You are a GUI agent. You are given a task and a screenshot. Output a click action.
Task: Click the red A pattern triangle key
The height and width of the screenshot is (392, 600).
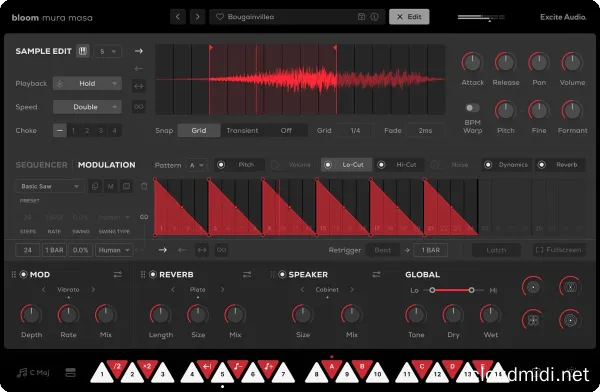tap(331, 368)
